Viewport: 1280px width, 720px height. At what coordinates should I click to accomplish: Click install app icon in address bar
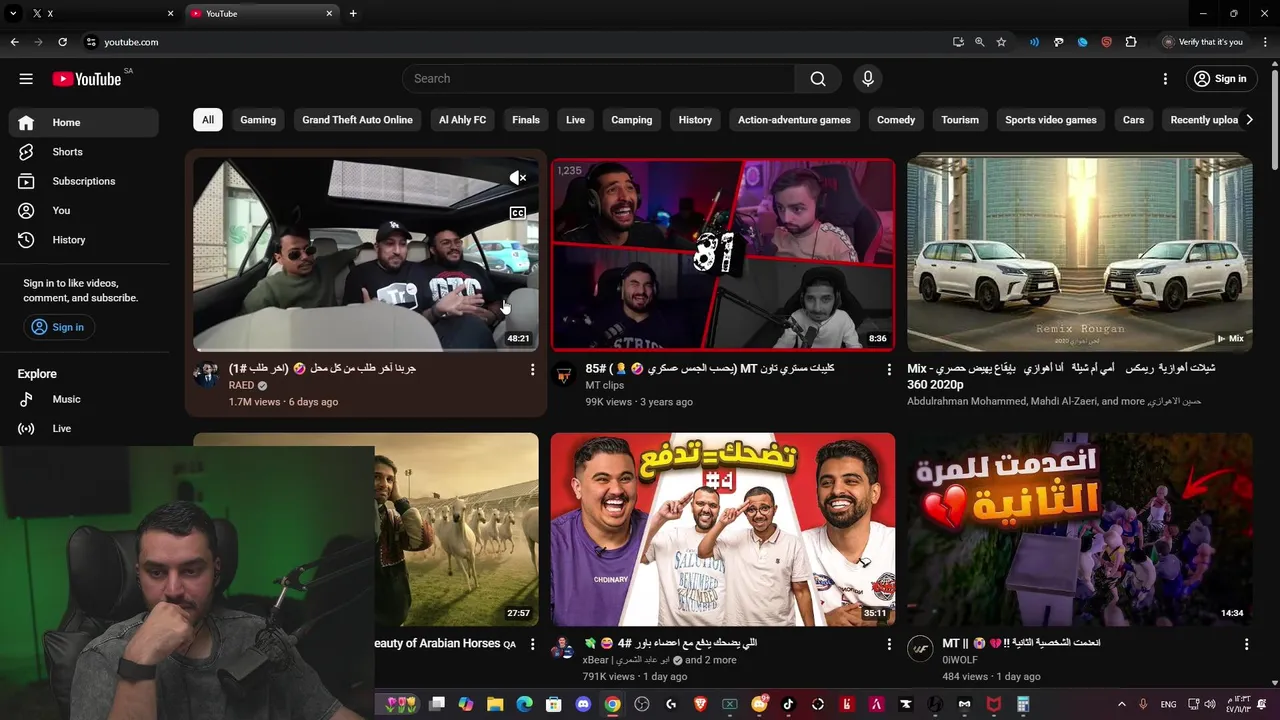(x=958, y=42)
